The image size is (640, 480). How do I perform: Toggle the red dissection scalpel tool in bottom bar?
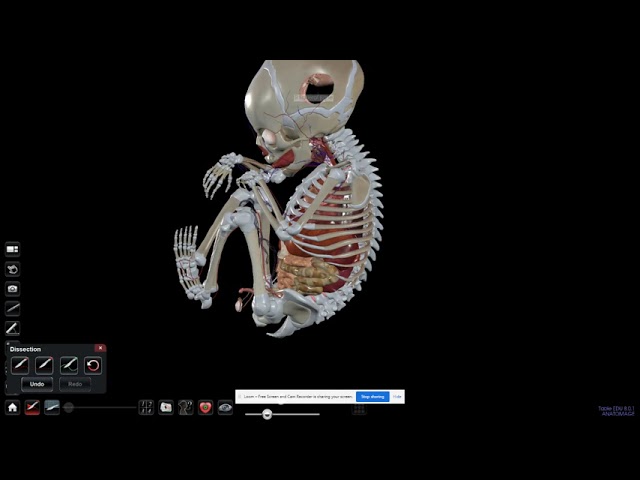tap(32, 407)
